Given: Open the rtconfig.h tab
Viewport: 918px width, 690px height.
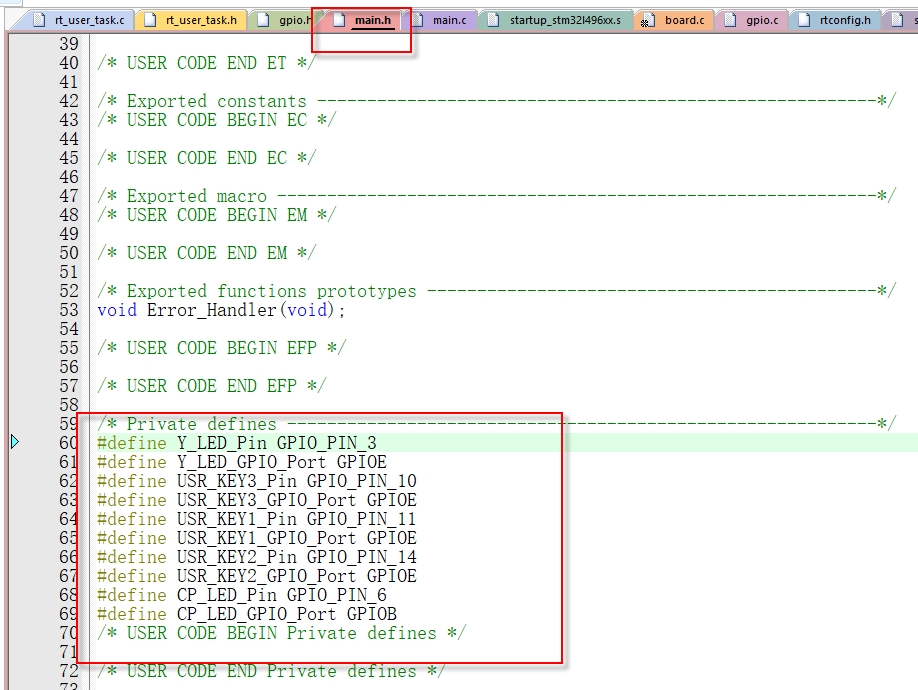Looking at the screenshot, I should click(844, 20).
